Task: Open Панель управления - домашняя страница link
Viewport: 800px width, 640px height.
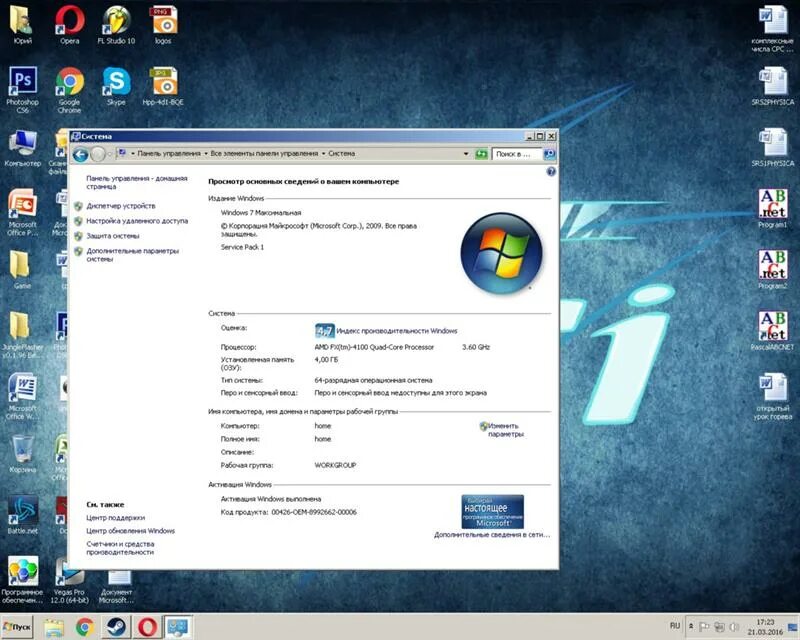Action: (x=137, y=182)
